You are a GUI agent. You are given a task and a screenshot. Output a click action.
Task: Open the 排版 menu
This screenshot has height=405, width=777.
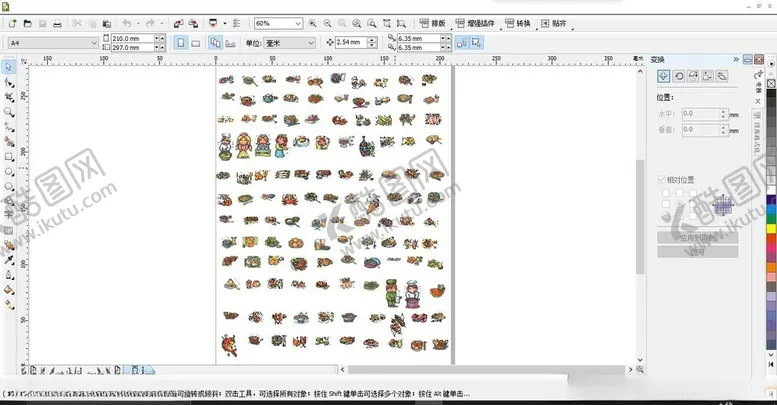coord(433,23)
